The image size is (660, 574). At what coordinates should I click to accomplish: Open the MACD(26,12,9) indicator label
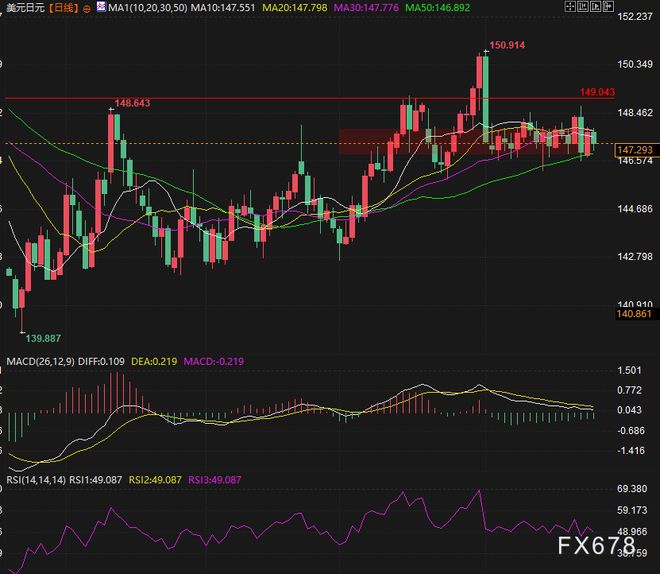coord(40,359)
